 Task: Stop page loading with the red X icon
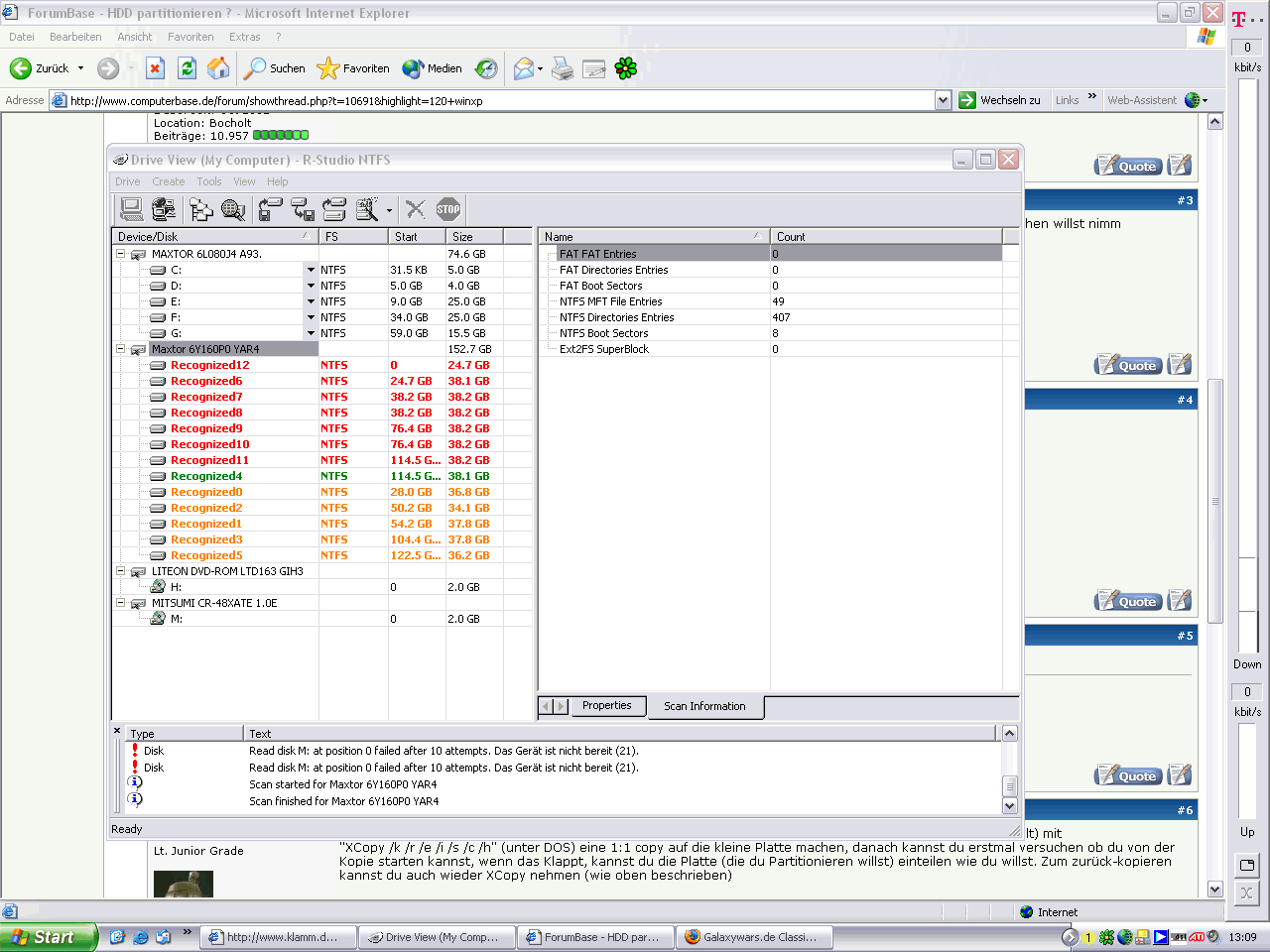(x=155, y=68)
